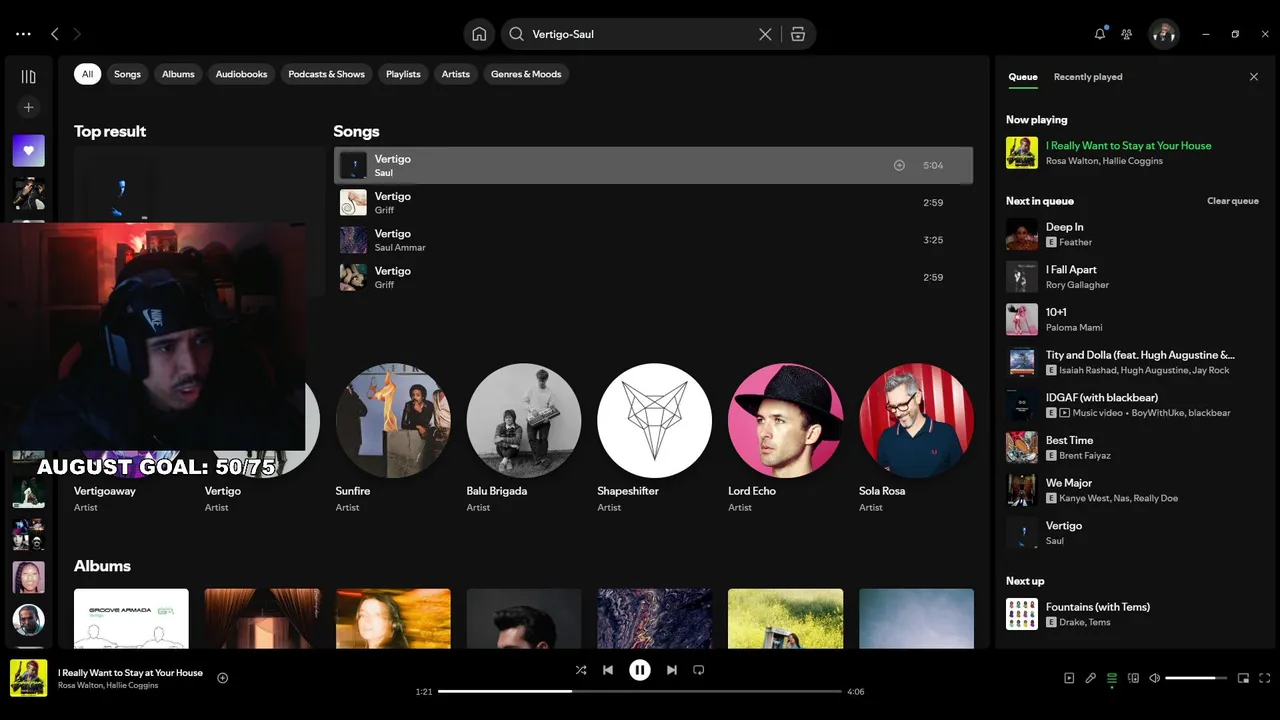The image size is (1280, 720).
Task: Filter results by Genres & Moods
Action: pos(526,74)
